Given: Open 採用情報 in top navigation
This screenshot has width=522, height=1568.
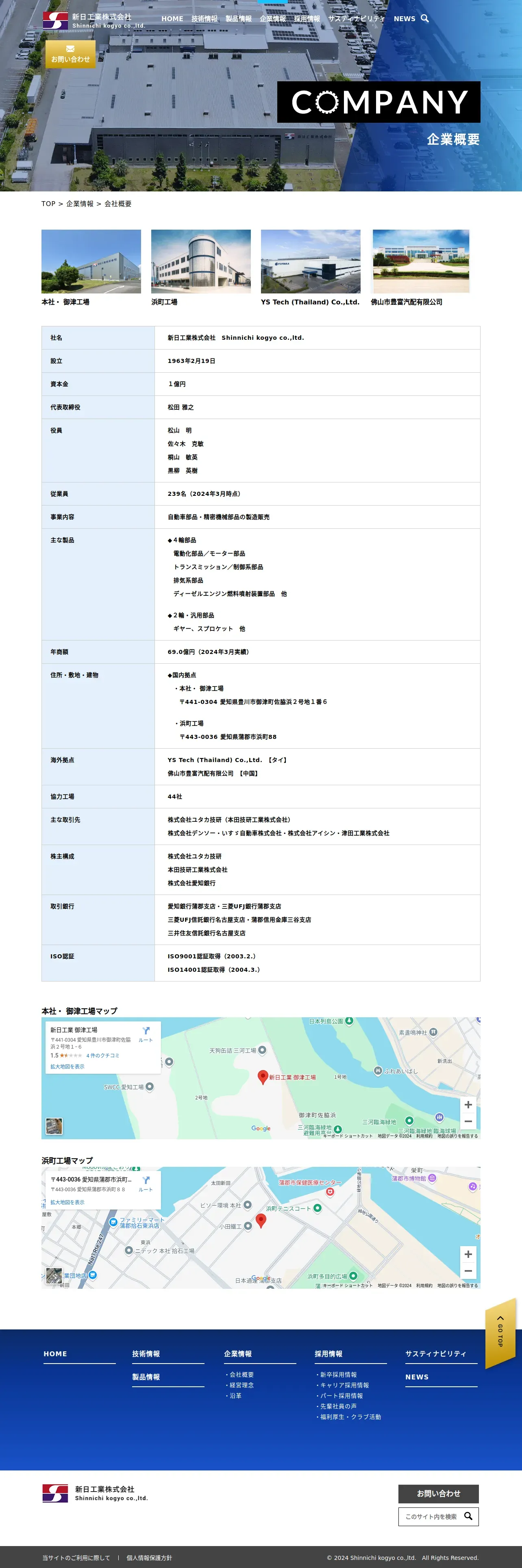Looking at the screenshot, I should tap(307, 19).
